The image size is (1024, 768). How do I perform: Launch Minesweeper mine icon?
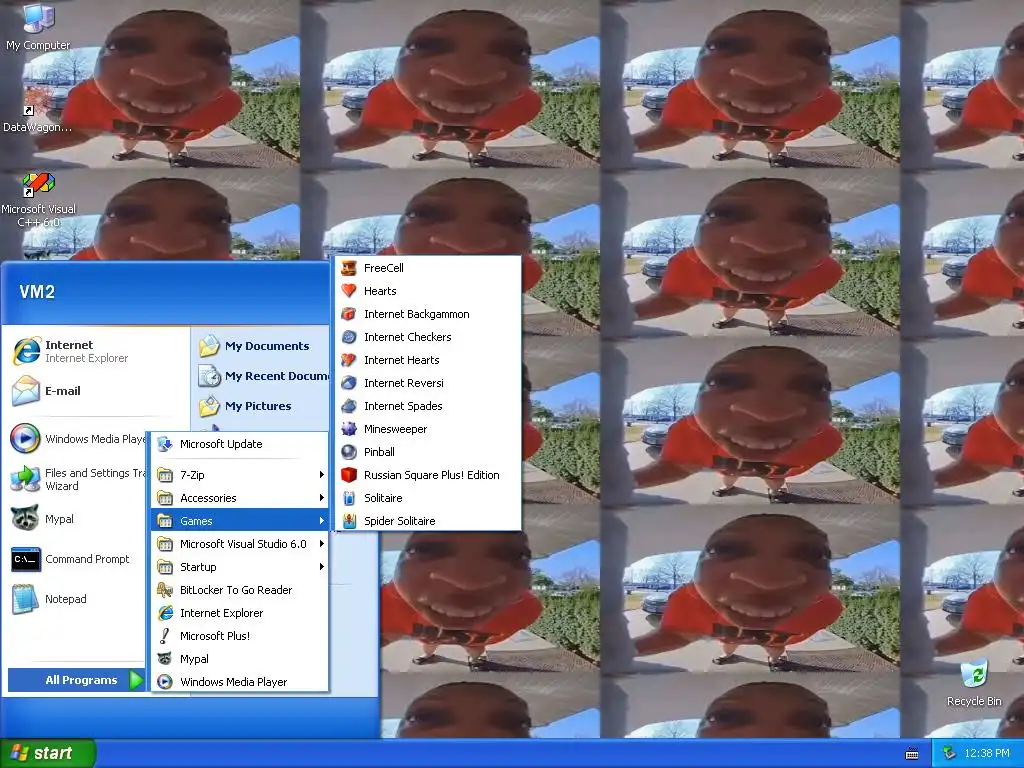click(349, 429)
